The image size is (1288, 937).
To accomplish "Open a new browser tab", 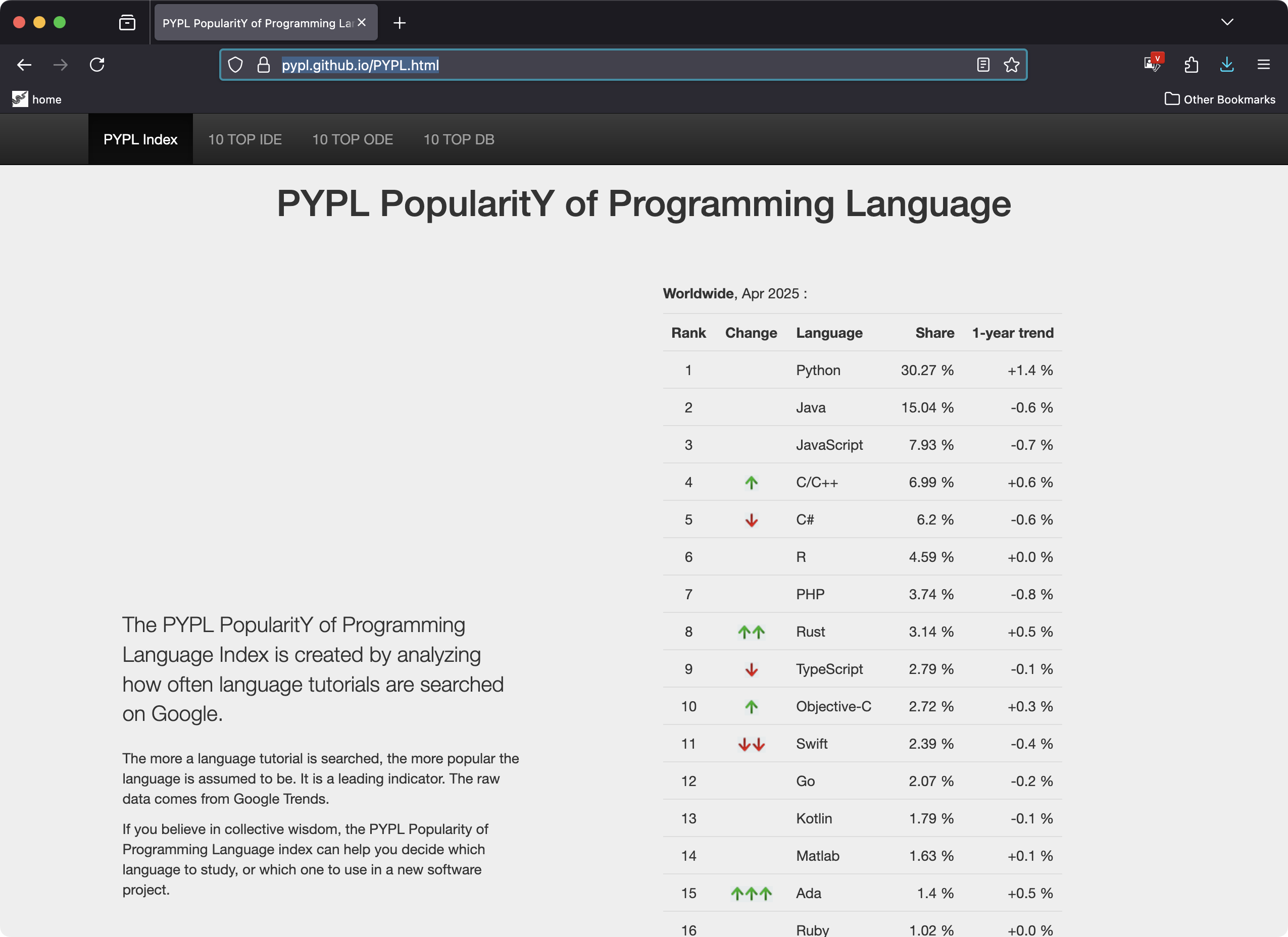I will [x=399, y=23].
